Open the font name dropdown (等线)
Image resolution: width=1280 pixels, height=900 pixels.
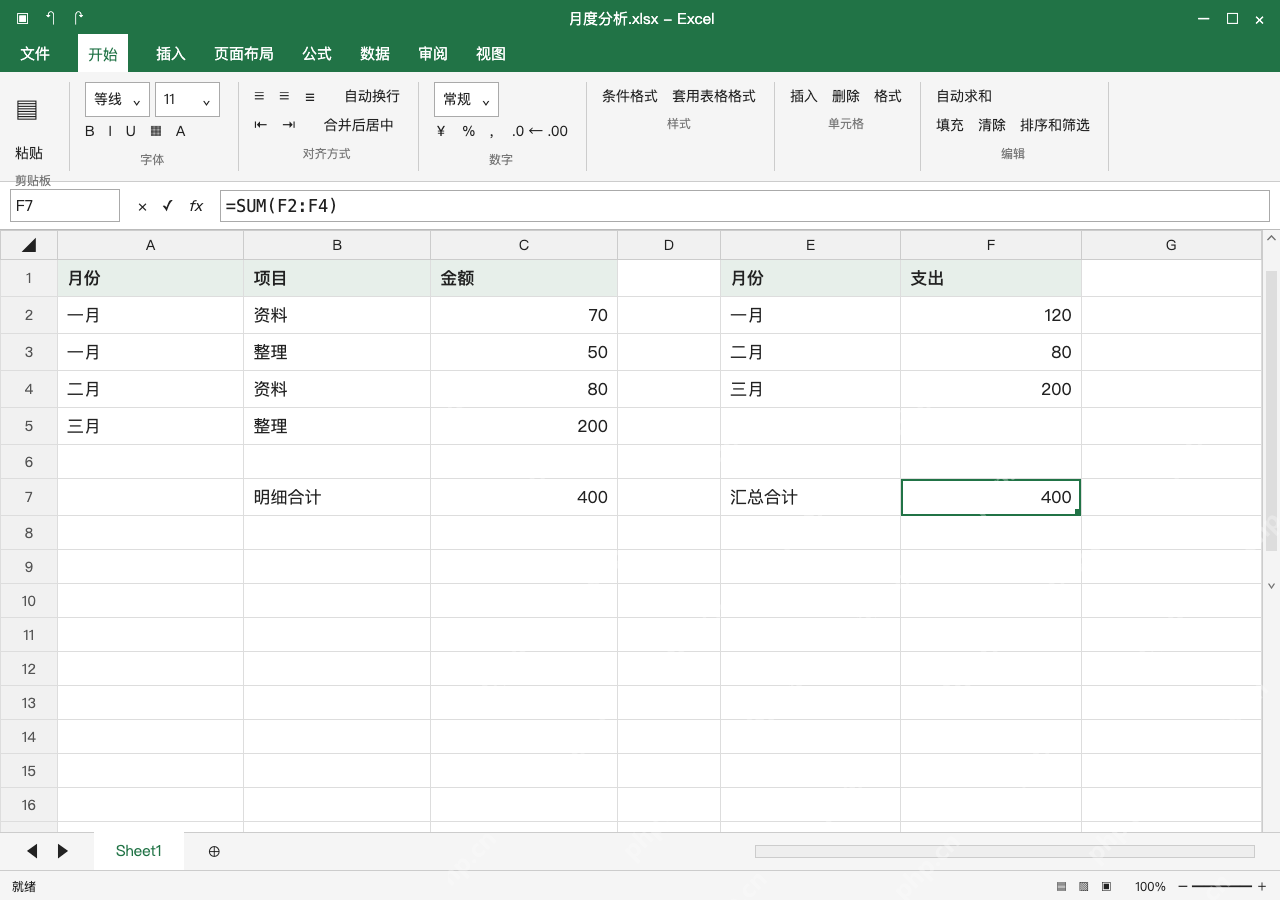point(118,99)
